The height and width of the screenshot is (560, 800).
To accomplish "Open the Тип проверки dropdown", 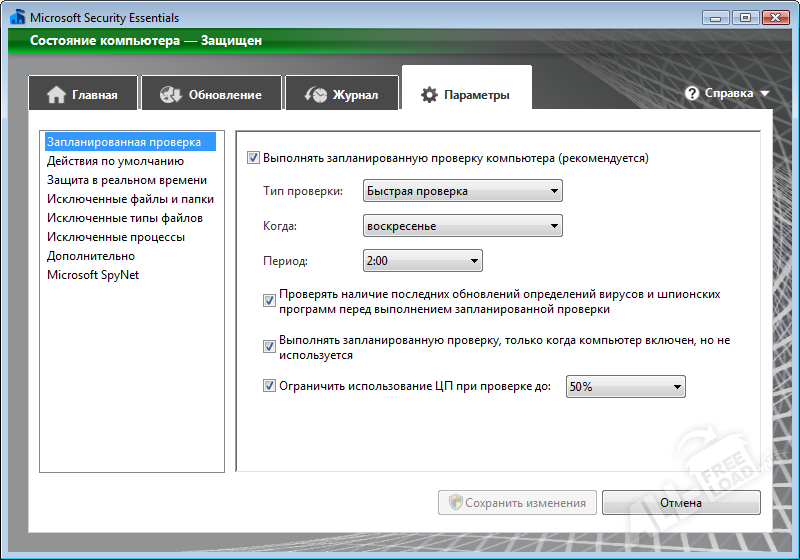I will pos(462,191).
